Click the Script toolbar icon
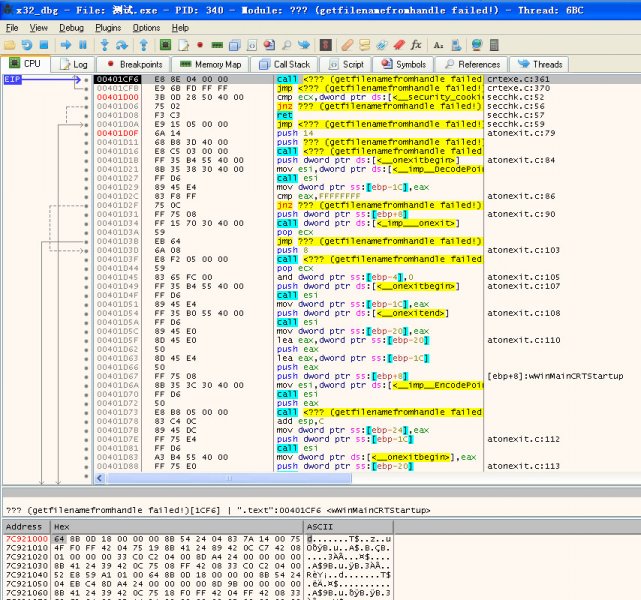This screenshot has height=600, width=641. pyautogui.click(x=252, y=45)
